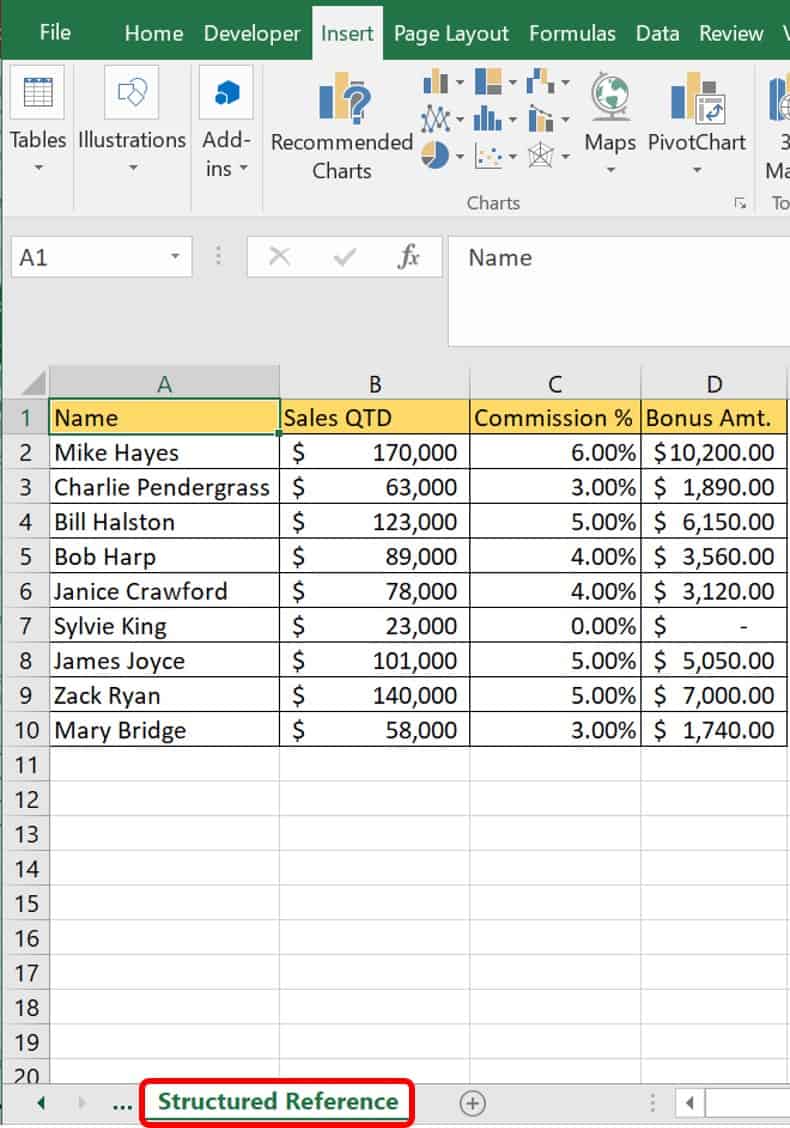The width and height of the screenshot is (790, 1128).
Task: Insert a pie or doughnut chart
Action: pyautogui.click(x=435, y=155)
